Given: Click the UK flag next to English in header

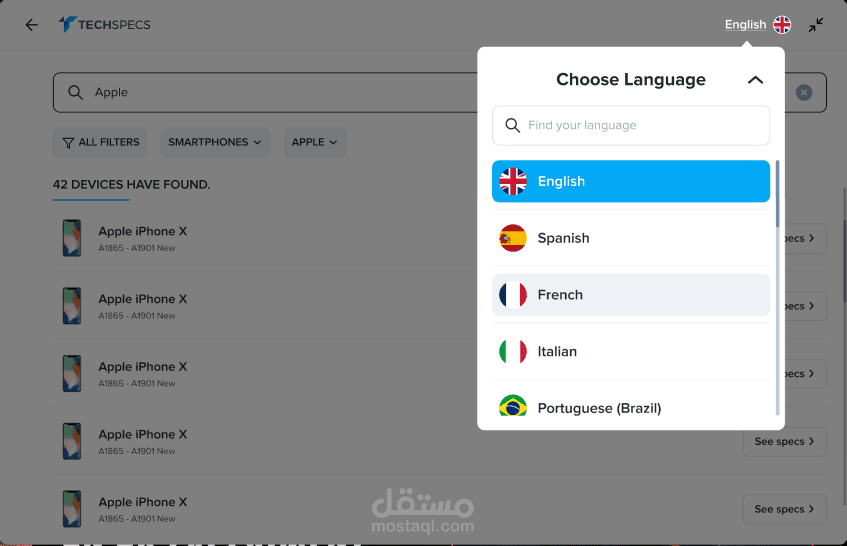Looking at the screenshot, I should (782, 25).
